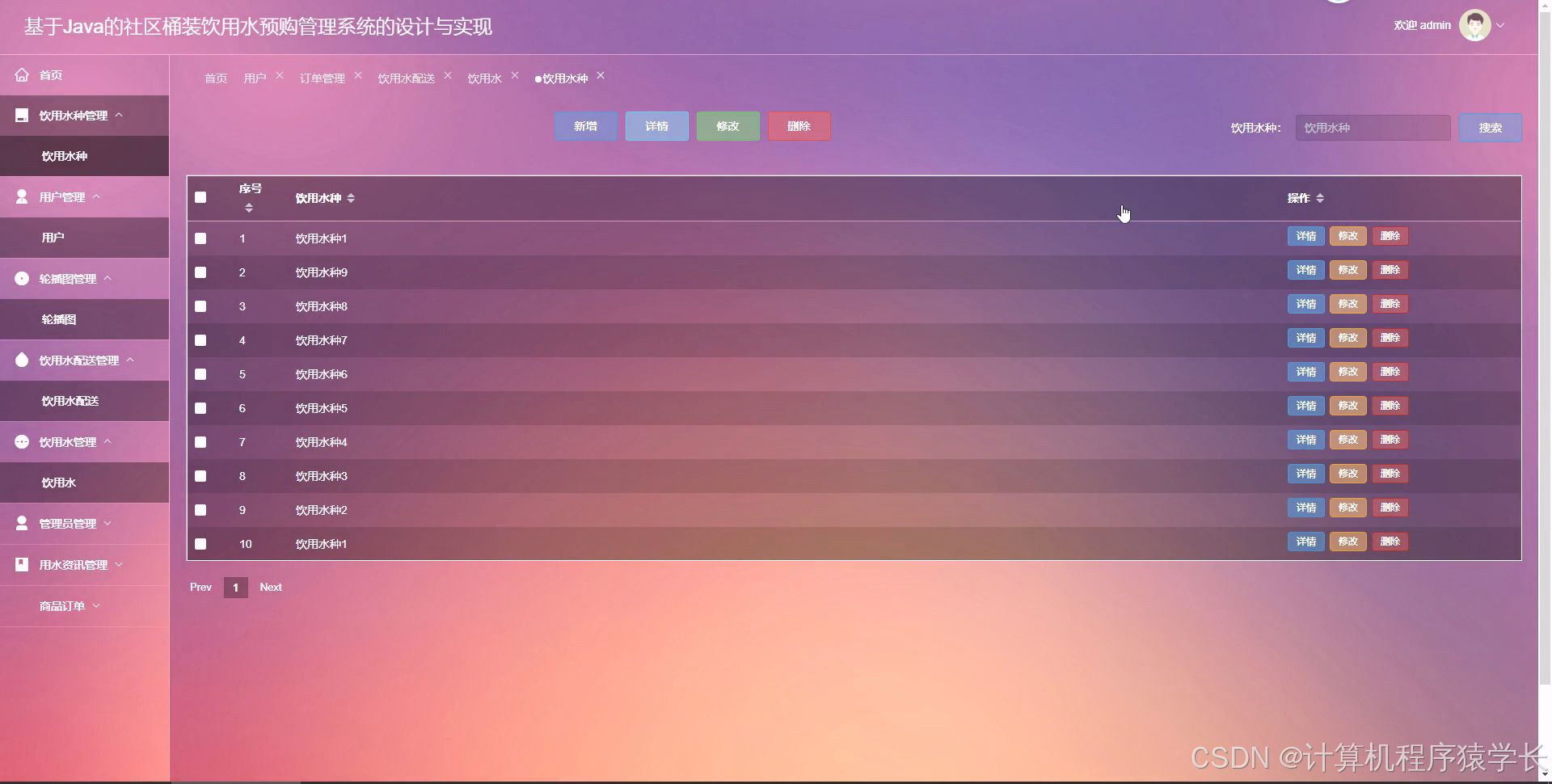Check the row 4 饮用水种7 checkbox

coord(200,340)
